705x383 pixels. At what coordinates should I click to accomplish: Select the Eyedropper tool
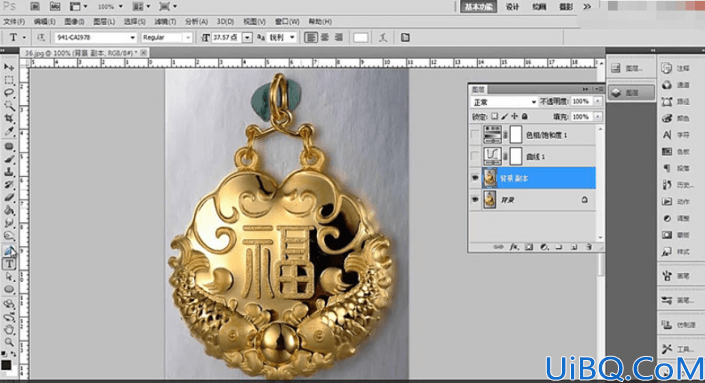9,131
